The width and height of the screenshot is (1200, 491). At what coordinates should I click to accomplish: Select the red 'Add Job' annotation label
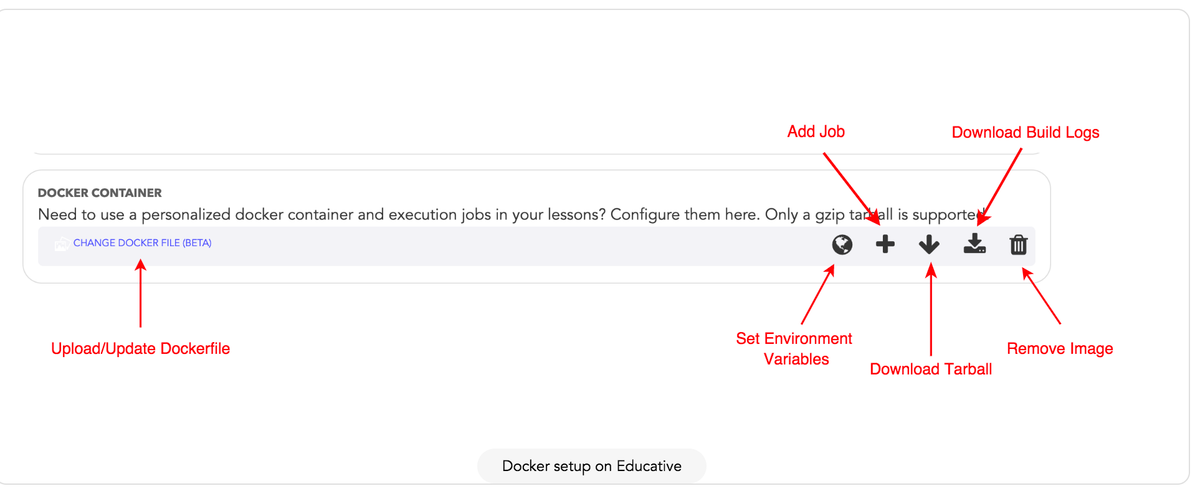[816, 131]
